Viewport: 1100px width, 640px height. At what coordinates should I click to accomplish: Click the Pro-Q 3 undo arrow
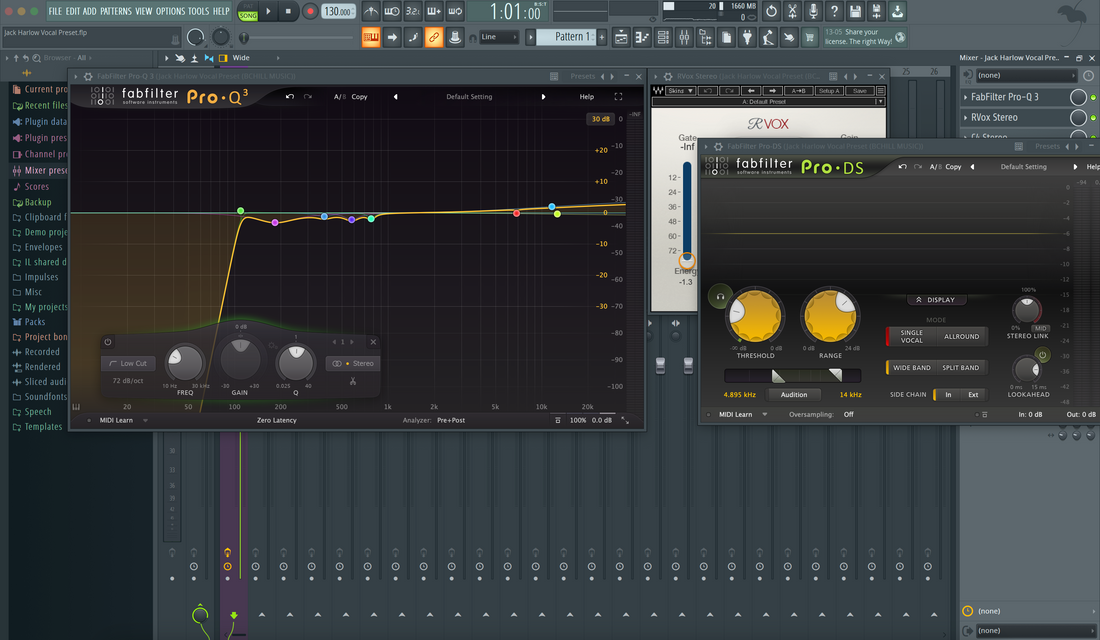[x=290, y=97]
